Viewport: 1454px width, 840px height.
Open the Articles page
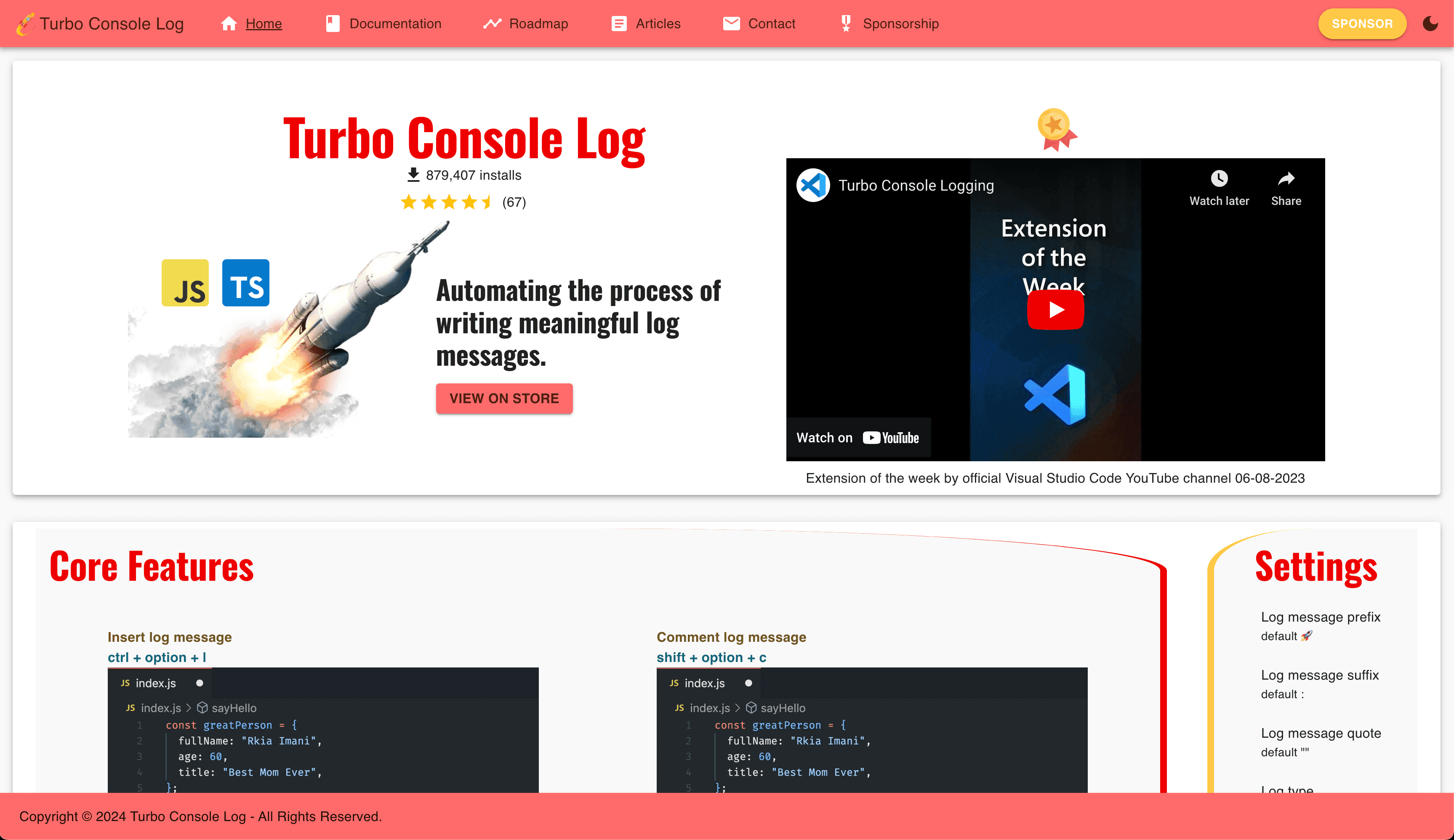(x=658, y=24)
